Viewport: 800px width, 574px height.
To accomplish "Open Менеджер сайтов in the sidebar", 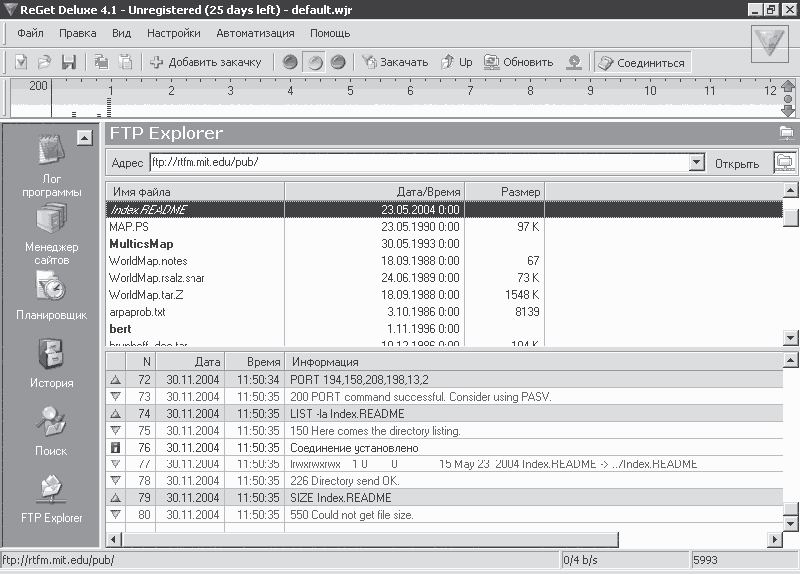I will click(x=51, y=219).
